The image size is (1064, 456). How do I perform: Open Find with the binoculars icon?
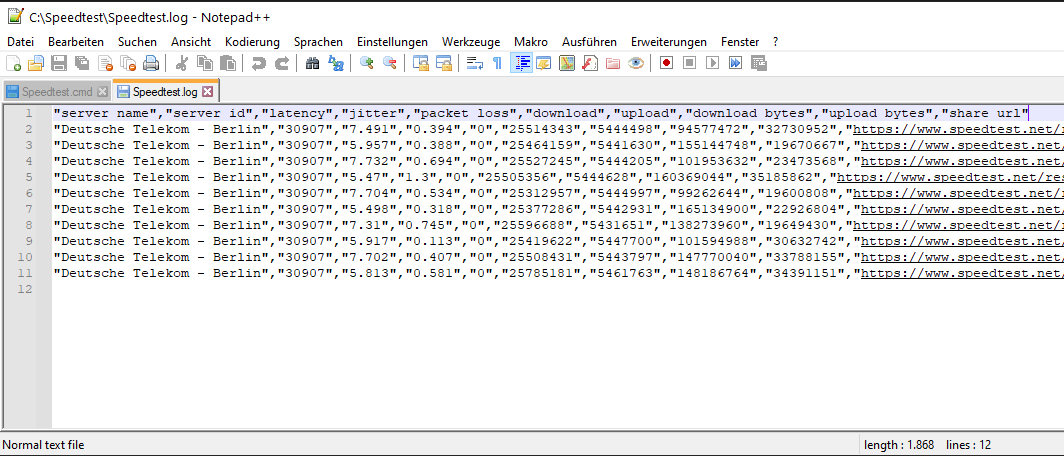(x=313, y=64)
